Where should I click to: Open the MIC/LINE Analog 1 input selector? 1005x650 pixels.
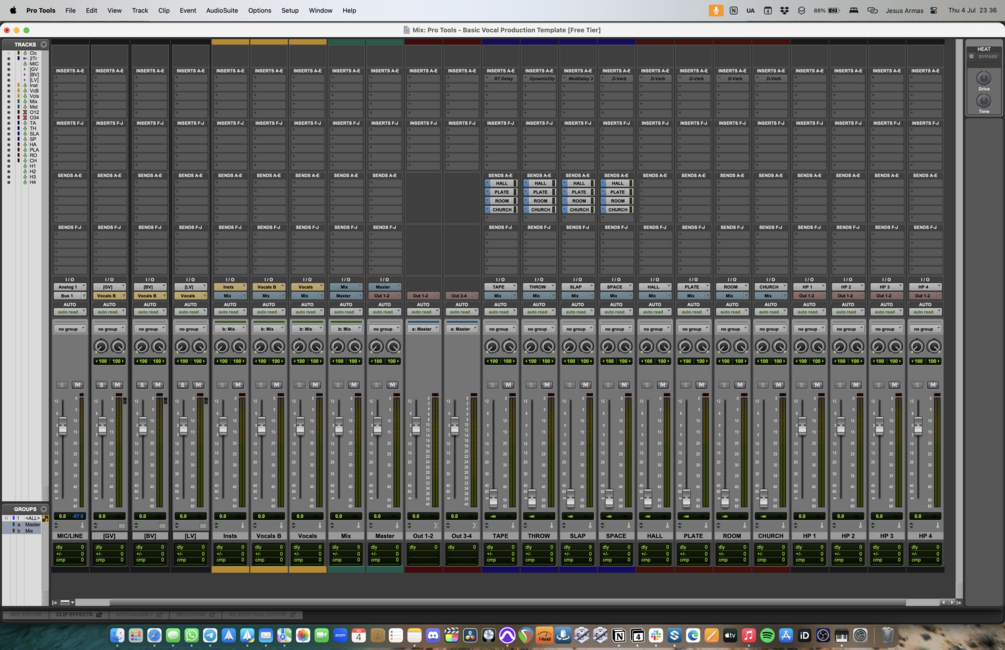coord(70,287)
